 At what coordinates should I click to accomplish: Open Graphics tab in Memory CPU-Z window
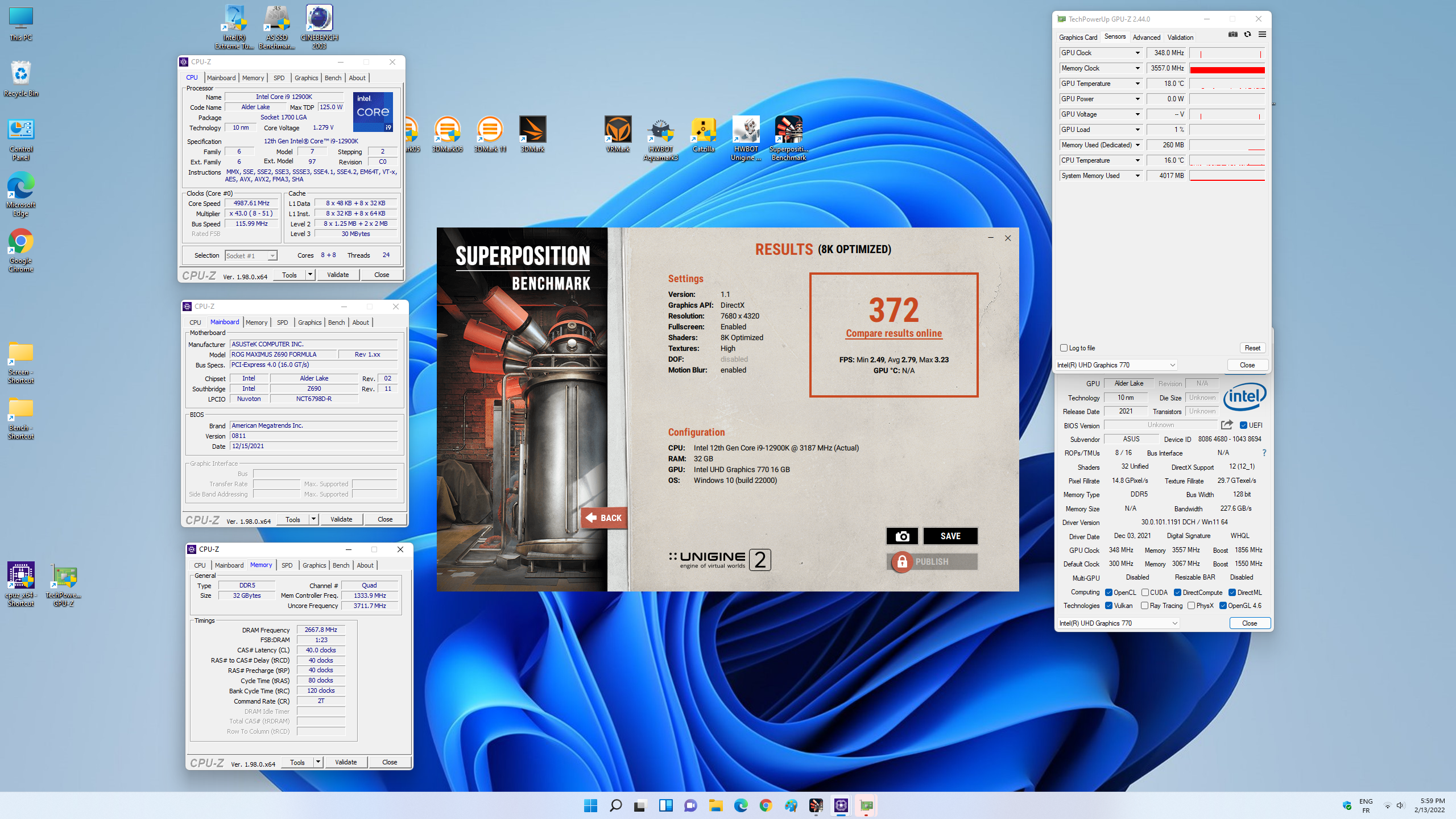(x=314, y=565)
